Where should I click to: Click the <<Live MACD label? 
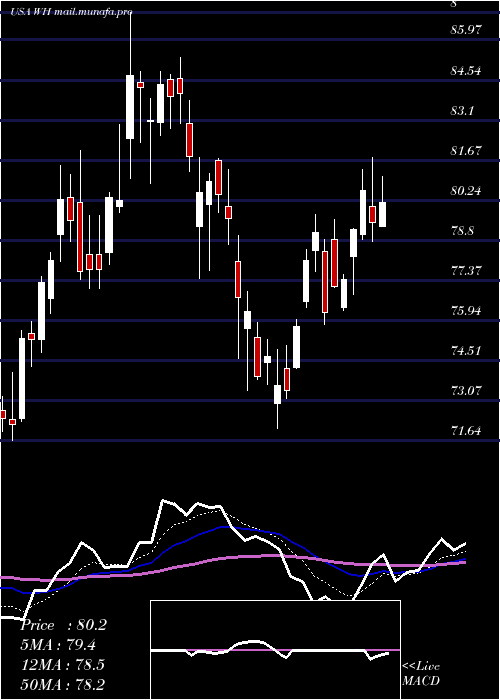[x=421, y=674]
